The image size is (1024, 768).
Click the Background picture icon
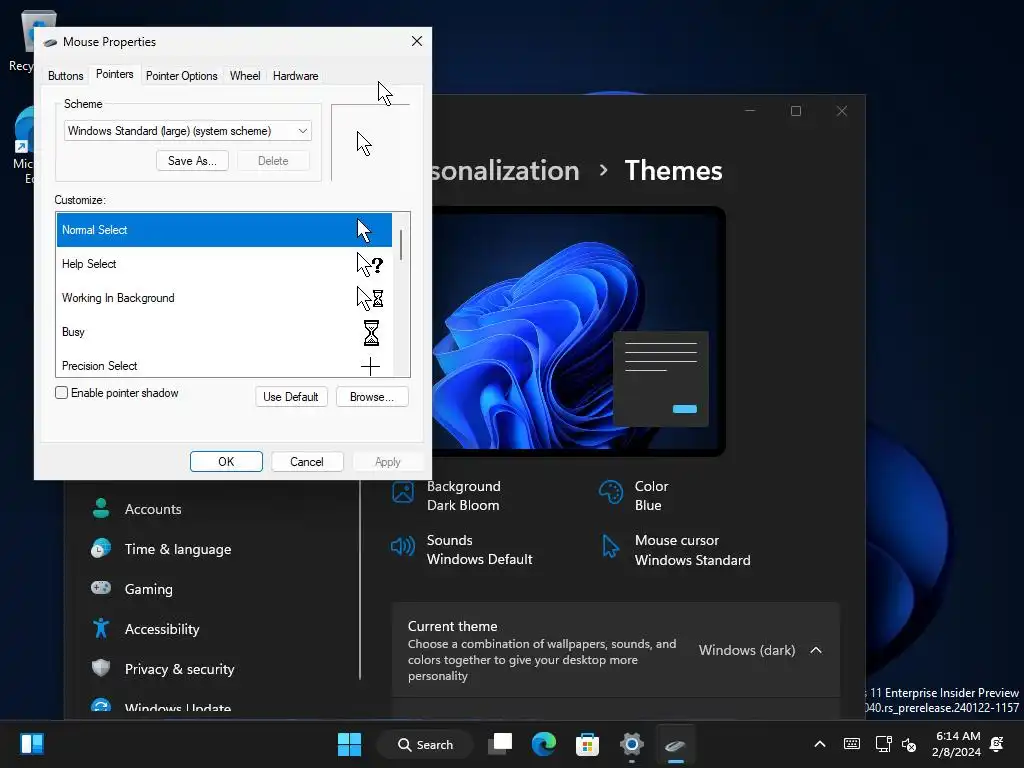(x=403, y=492)
